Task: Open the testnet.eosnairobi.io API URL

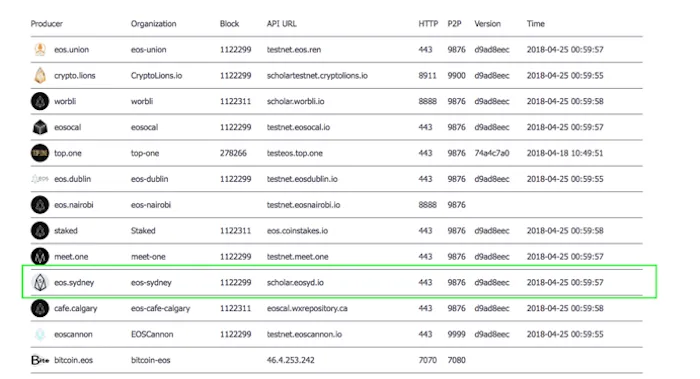Action: (x=303, y=205)
